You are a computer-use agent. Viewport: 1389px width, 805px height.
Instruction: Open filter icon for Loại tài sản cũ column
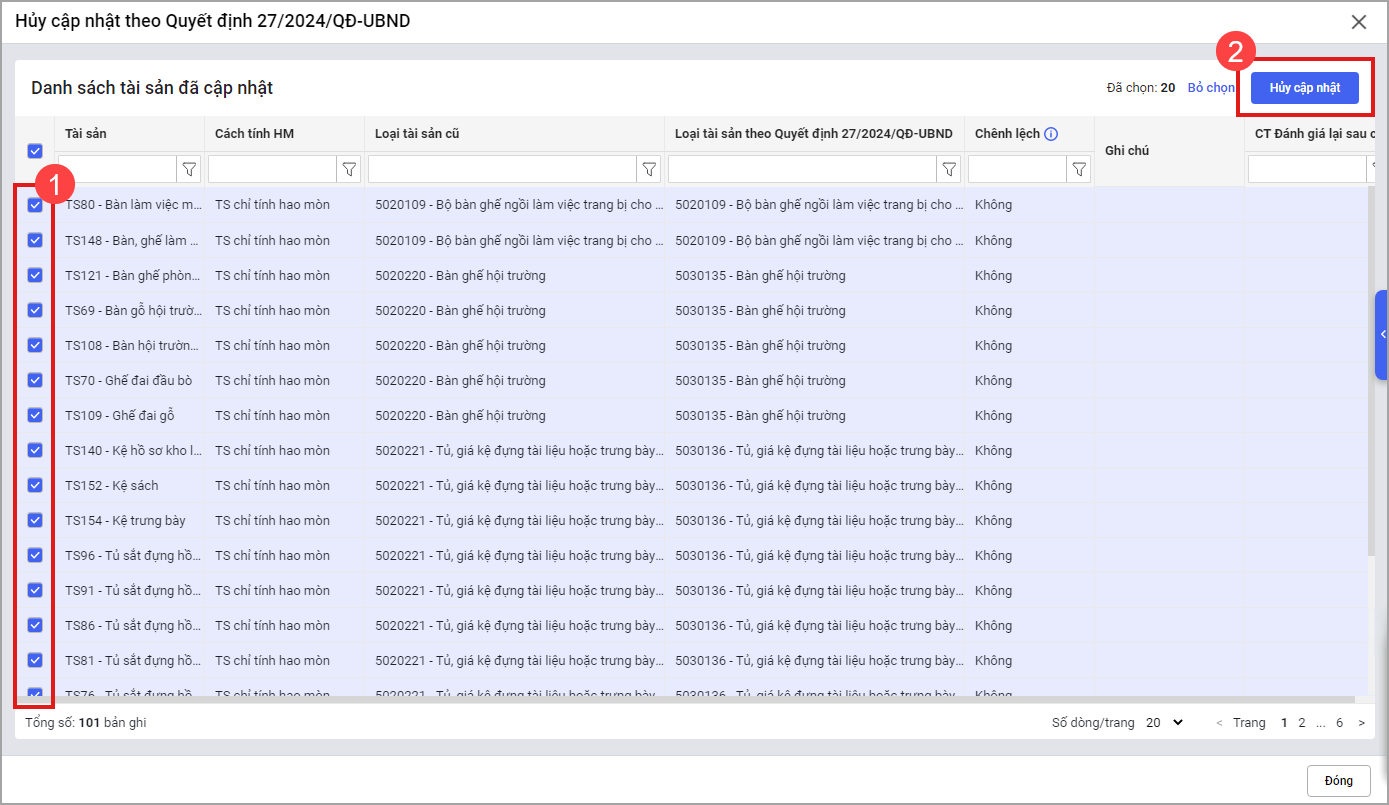click(x=649, y=170)
